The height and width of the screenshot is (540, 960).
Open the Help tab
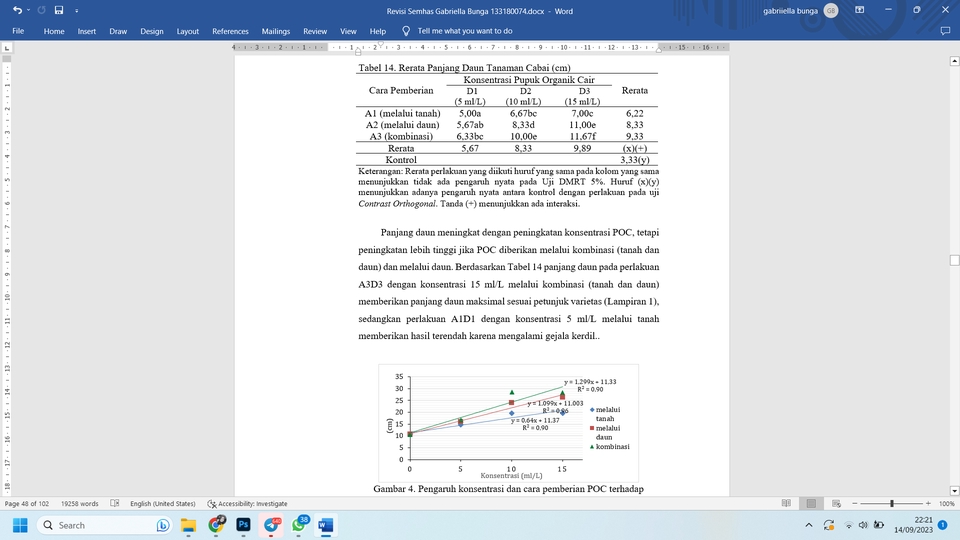378,31
